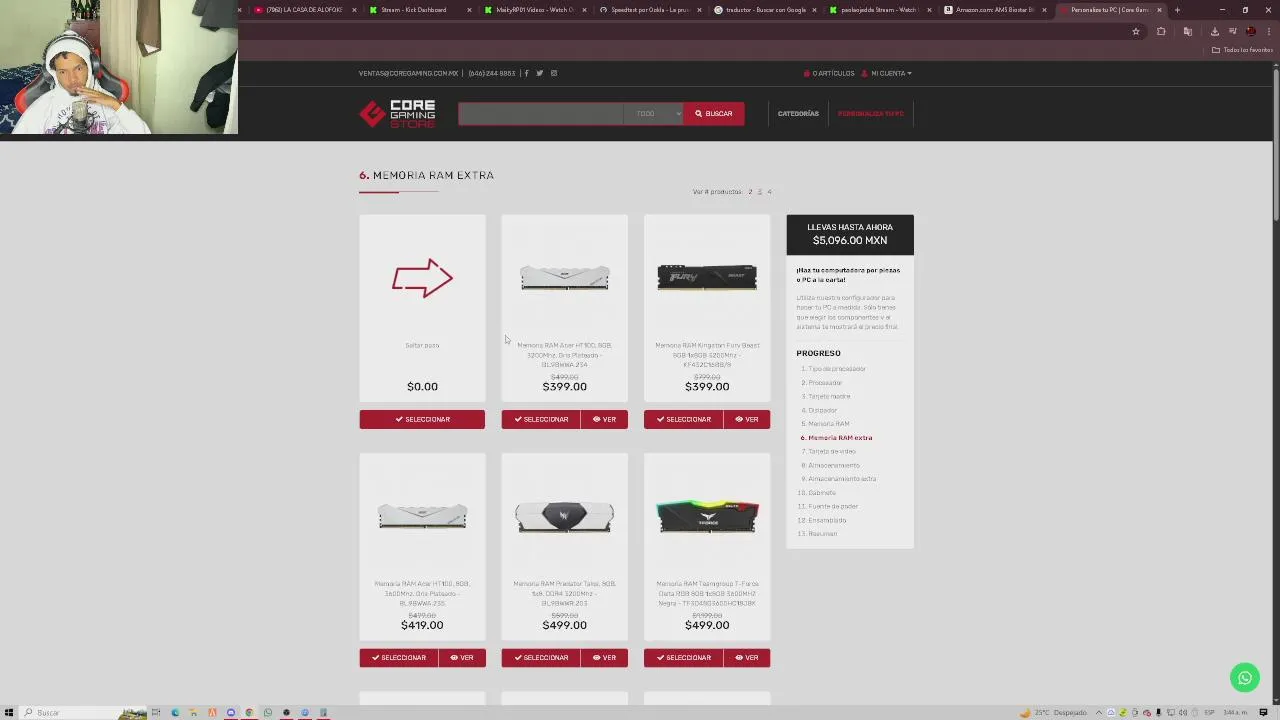Select Teamgroup T-Force Delta RGB RAM

pos(683,657)
